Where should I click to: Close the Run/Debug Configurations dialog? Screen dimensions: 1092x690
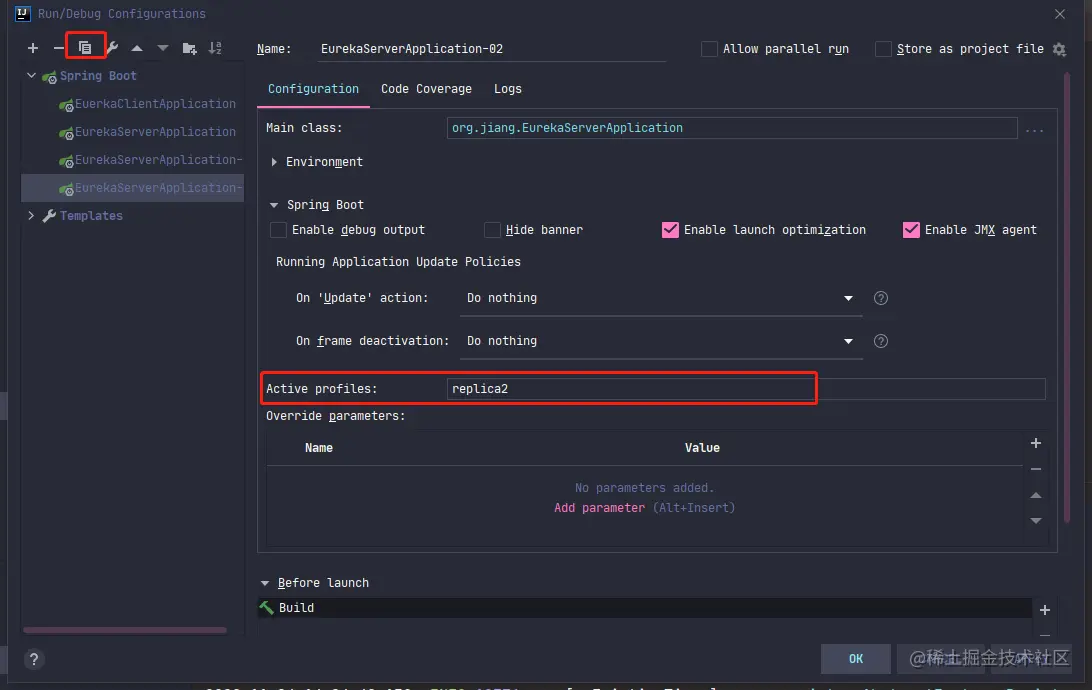coord(1059,14)
